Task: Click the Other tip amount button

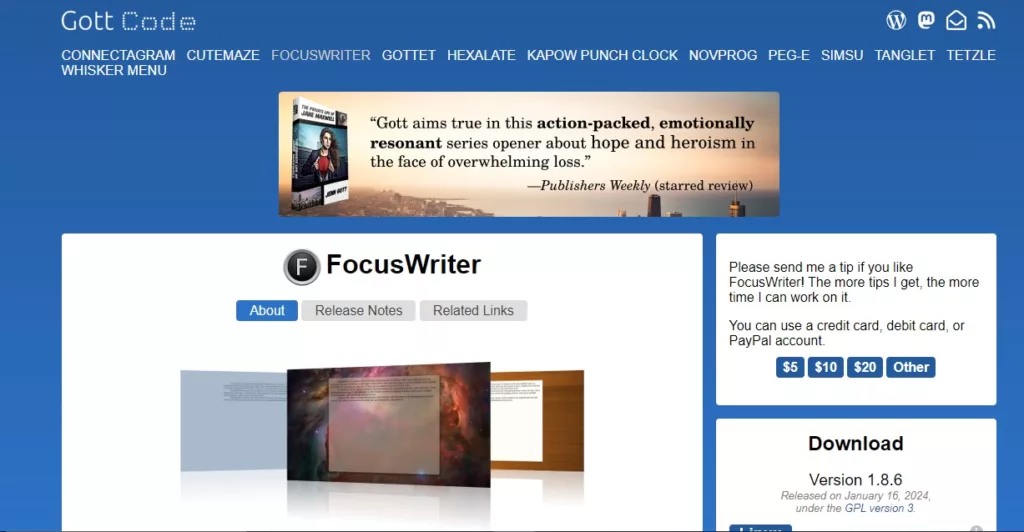Action: [x=911, y=367]
